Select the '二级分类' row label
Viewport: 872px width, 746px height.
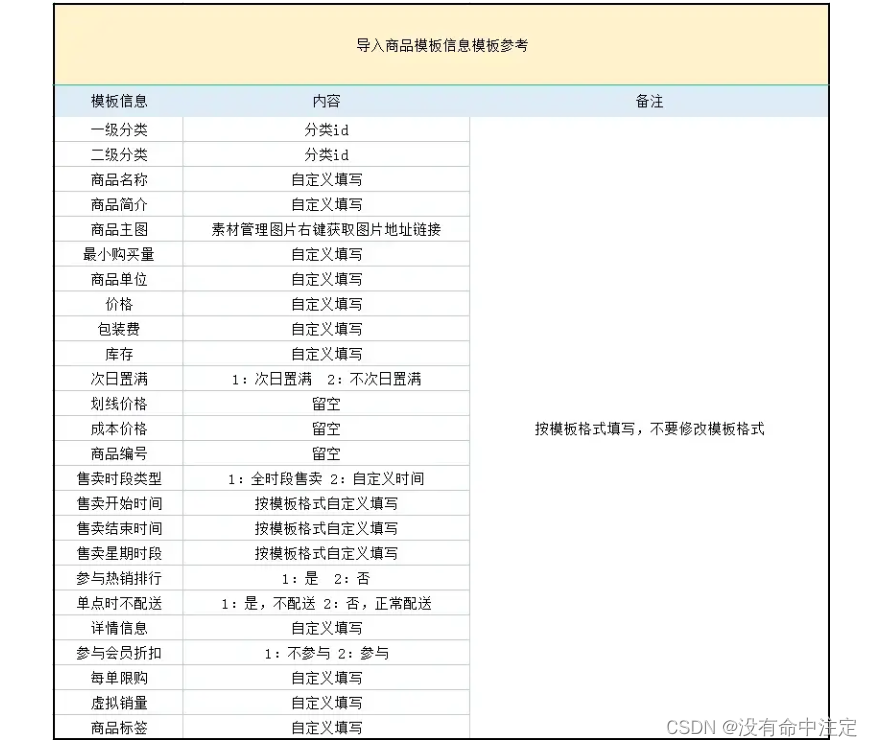(119, 155)
